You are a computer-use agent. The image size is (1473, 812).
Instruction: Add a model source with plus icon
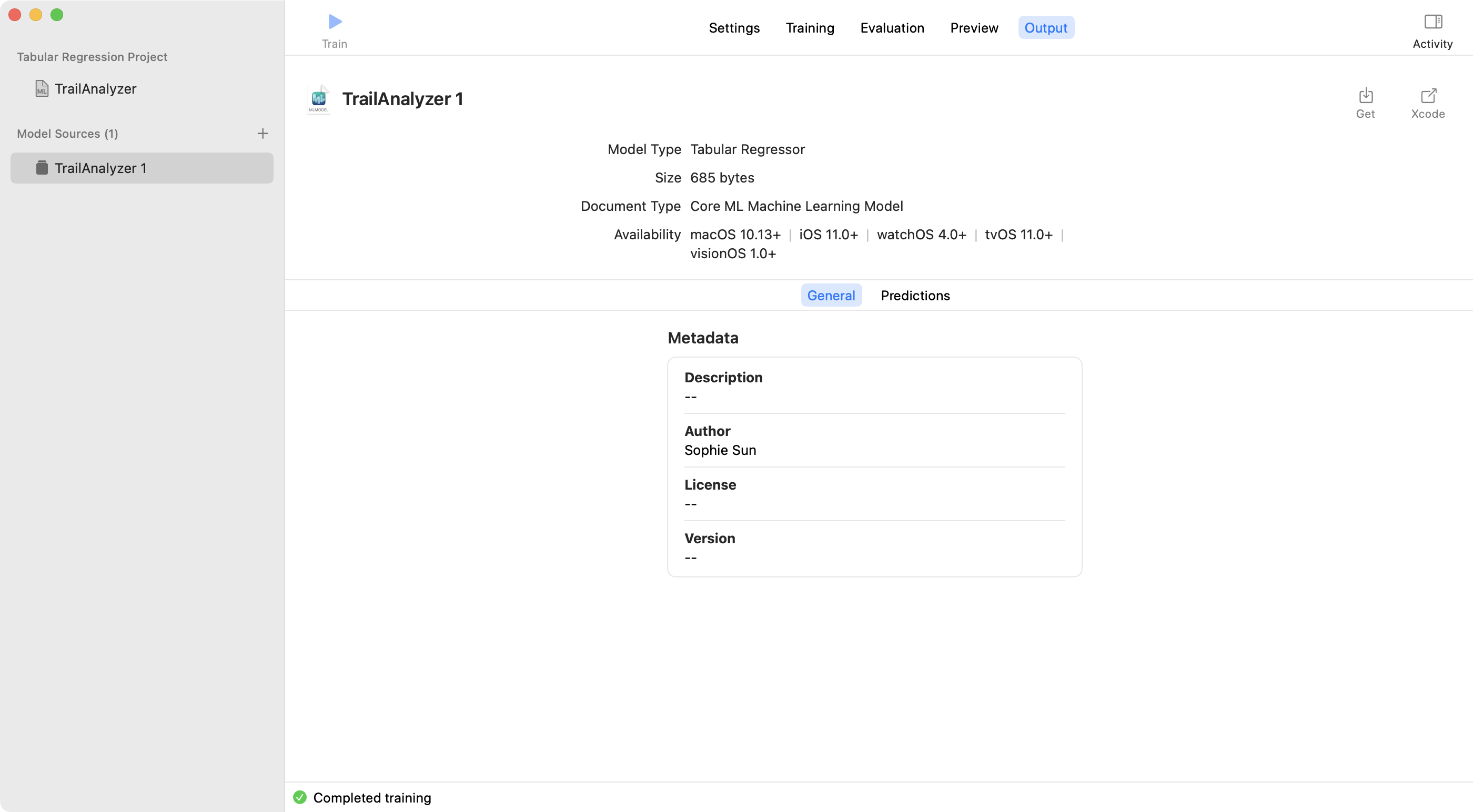(x=263, y=133)
